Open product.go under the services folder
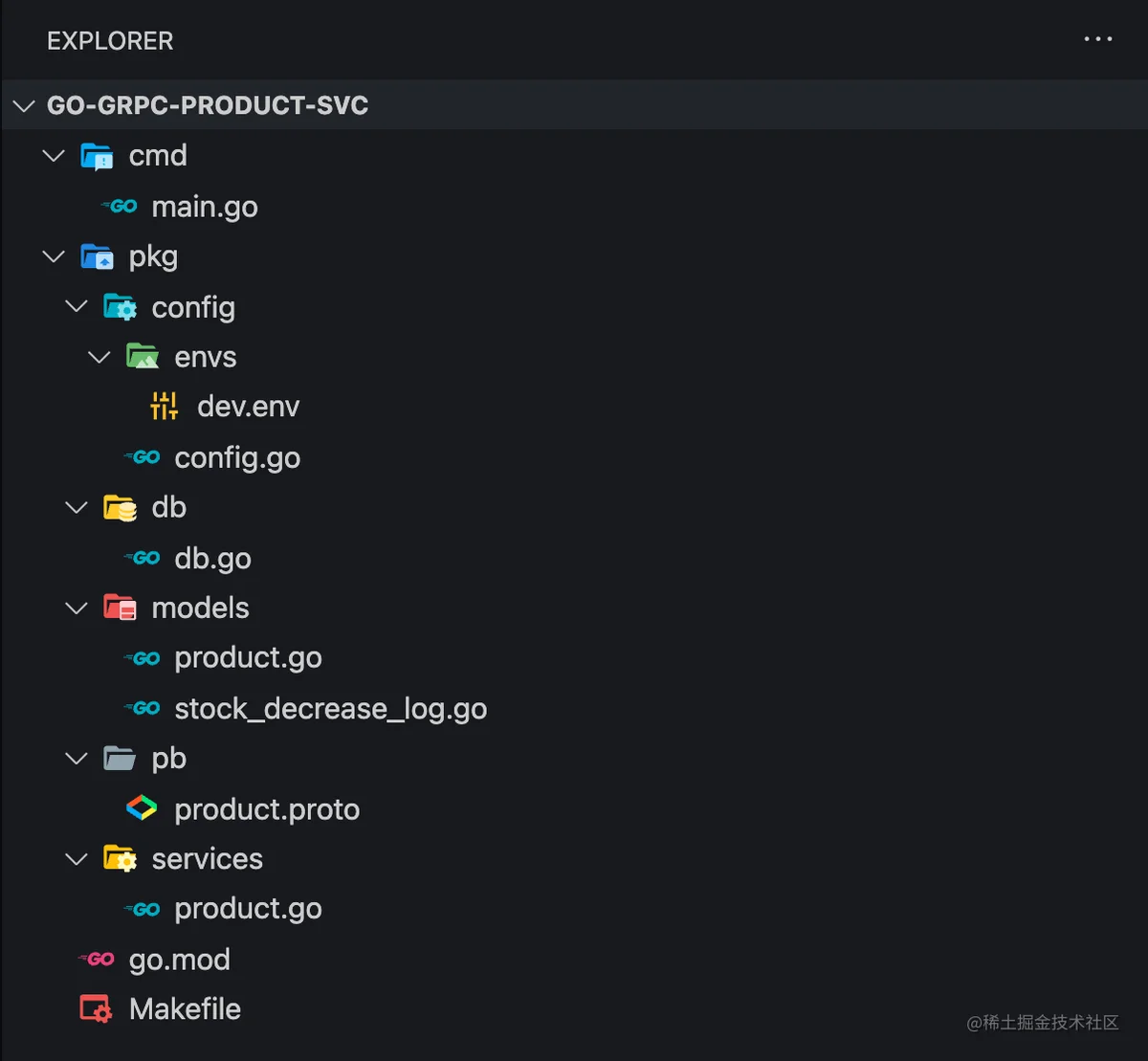 click(x=248, y=909)
